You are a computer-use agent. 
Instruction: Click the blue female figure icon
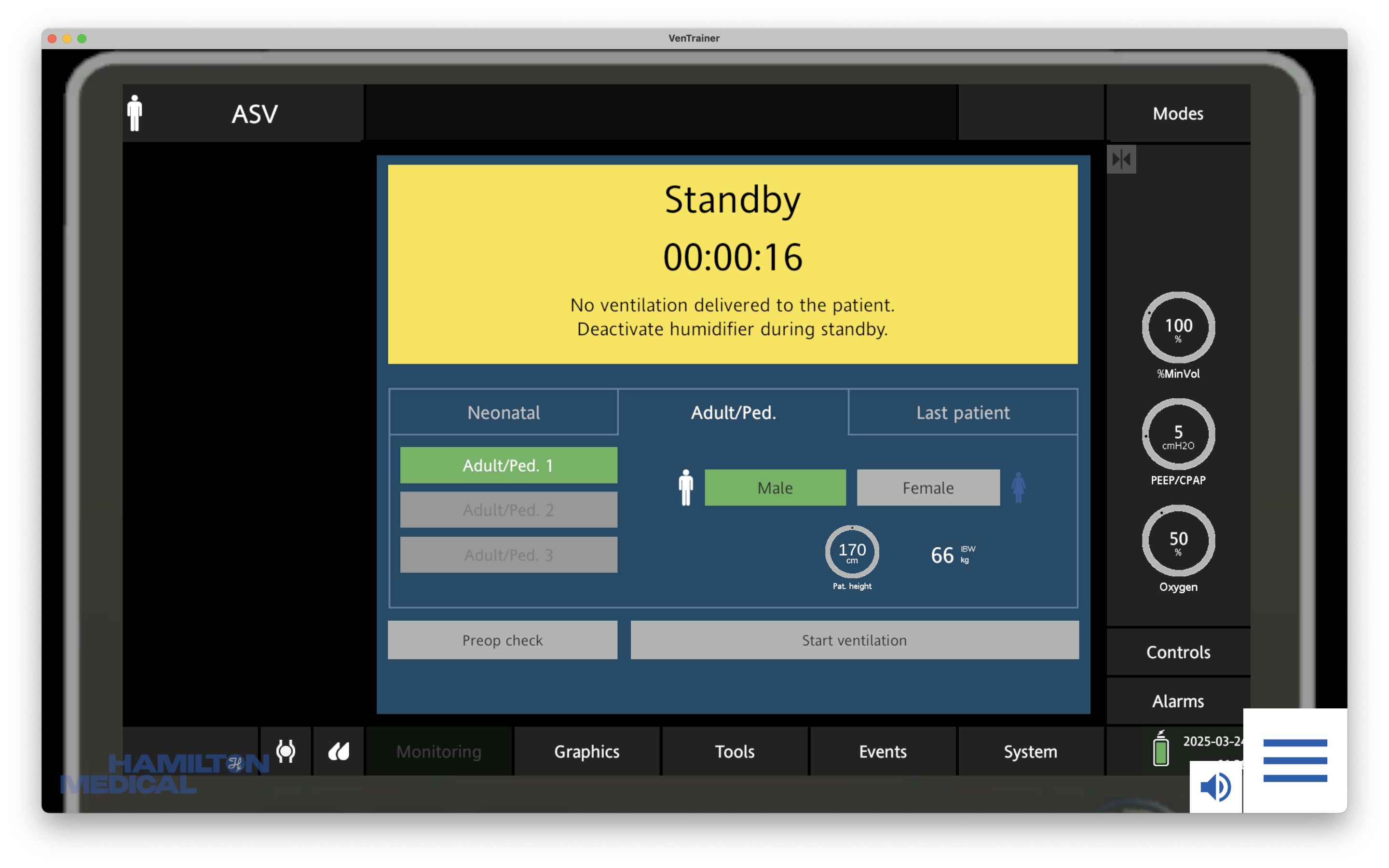1018,488
